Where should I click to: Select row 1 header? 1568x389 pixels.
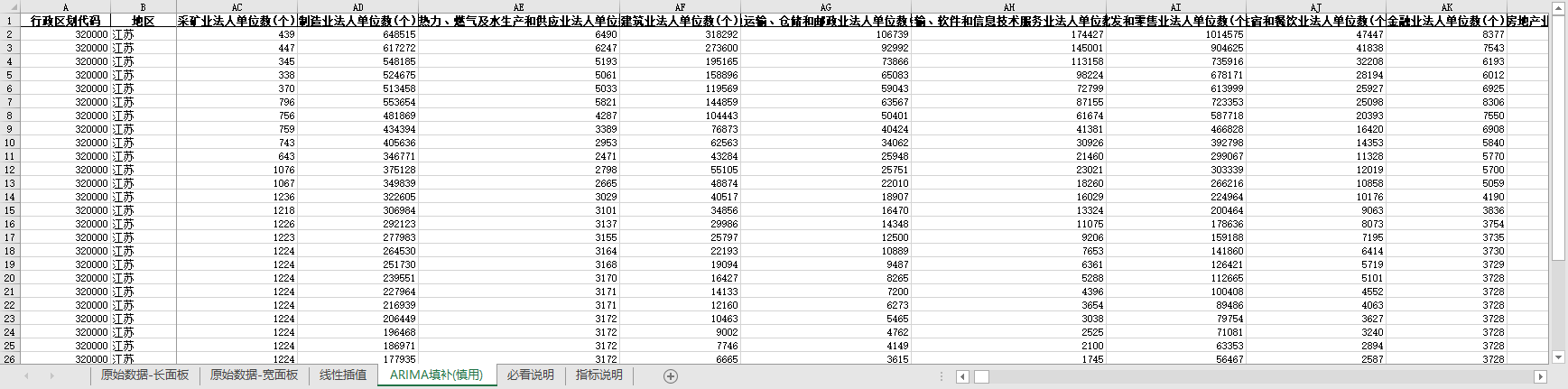coord(9,21)
